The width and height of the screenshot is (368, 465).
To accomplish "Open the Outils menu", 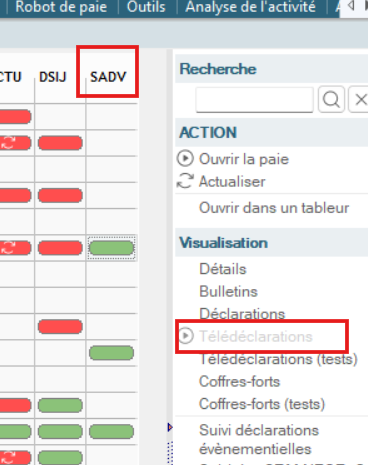I will [146, 7].
